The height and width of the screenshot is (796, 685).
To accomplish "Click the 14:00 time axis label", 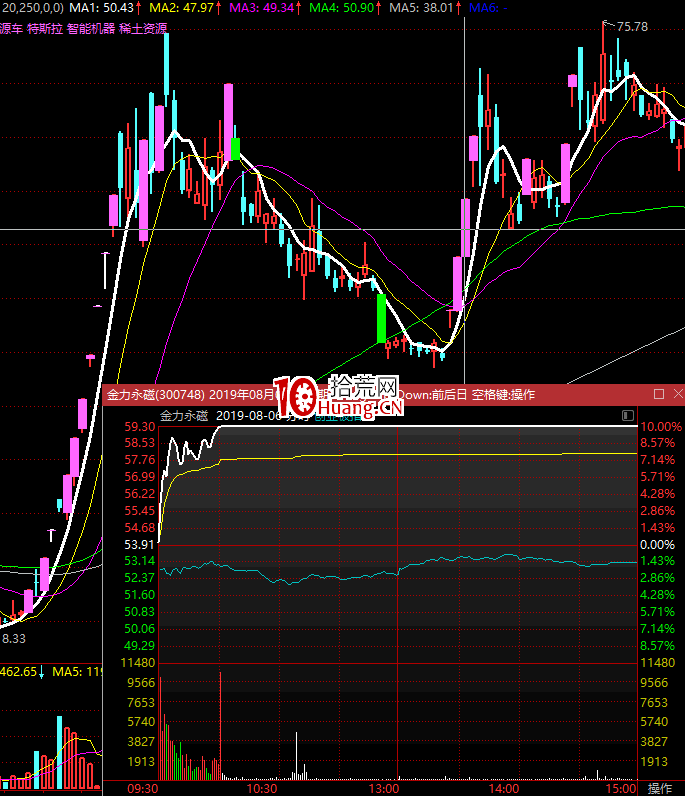I will pyautogui.click(x=504, y=788).
